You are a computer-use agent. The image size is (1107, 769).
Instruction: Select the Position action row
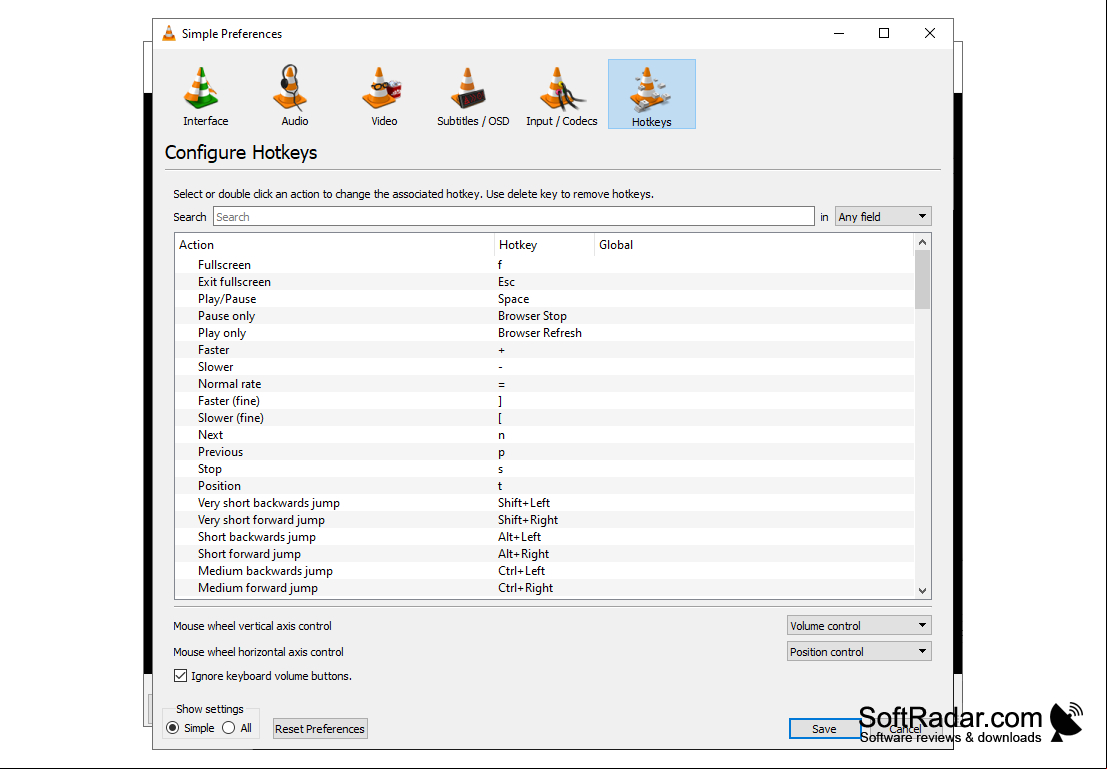[x=544, y=485]
